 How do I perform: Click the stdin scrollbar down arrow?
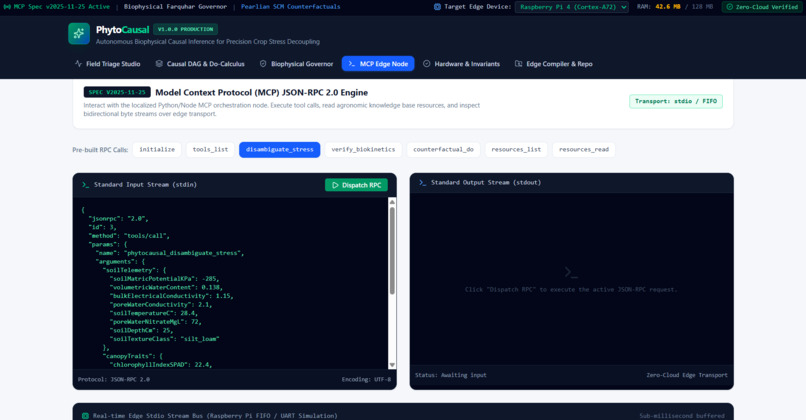(392, 365)
